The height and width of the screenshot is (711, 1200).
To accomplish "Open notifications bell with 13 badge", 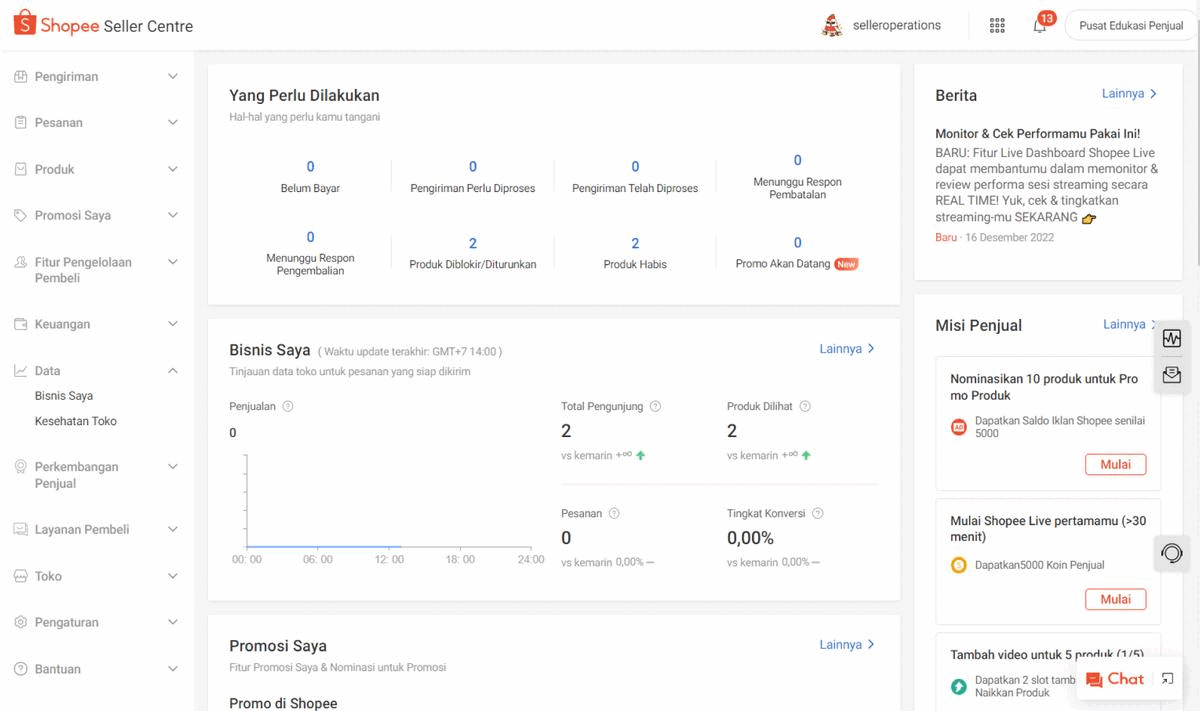I will (1040, 26).
